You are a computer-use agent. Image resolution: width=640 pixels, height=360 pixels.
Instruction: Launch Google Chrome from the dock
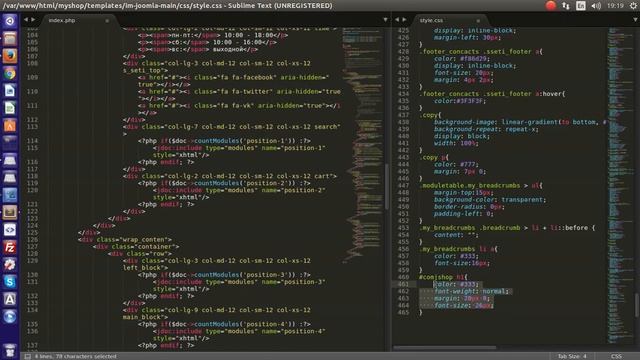pos(10,73)
